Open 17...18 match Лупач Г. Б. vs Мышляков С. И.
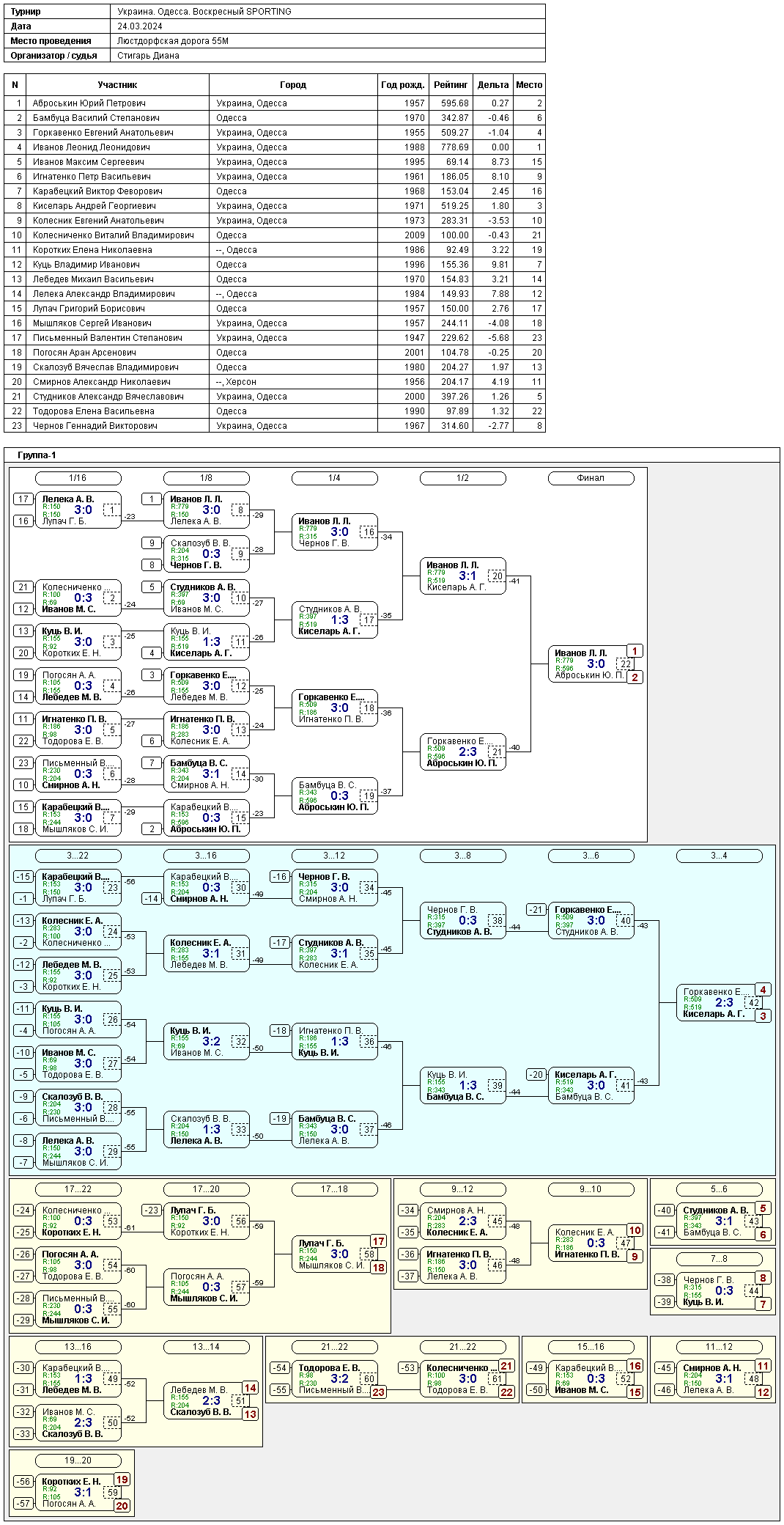 click(334, 1254)
